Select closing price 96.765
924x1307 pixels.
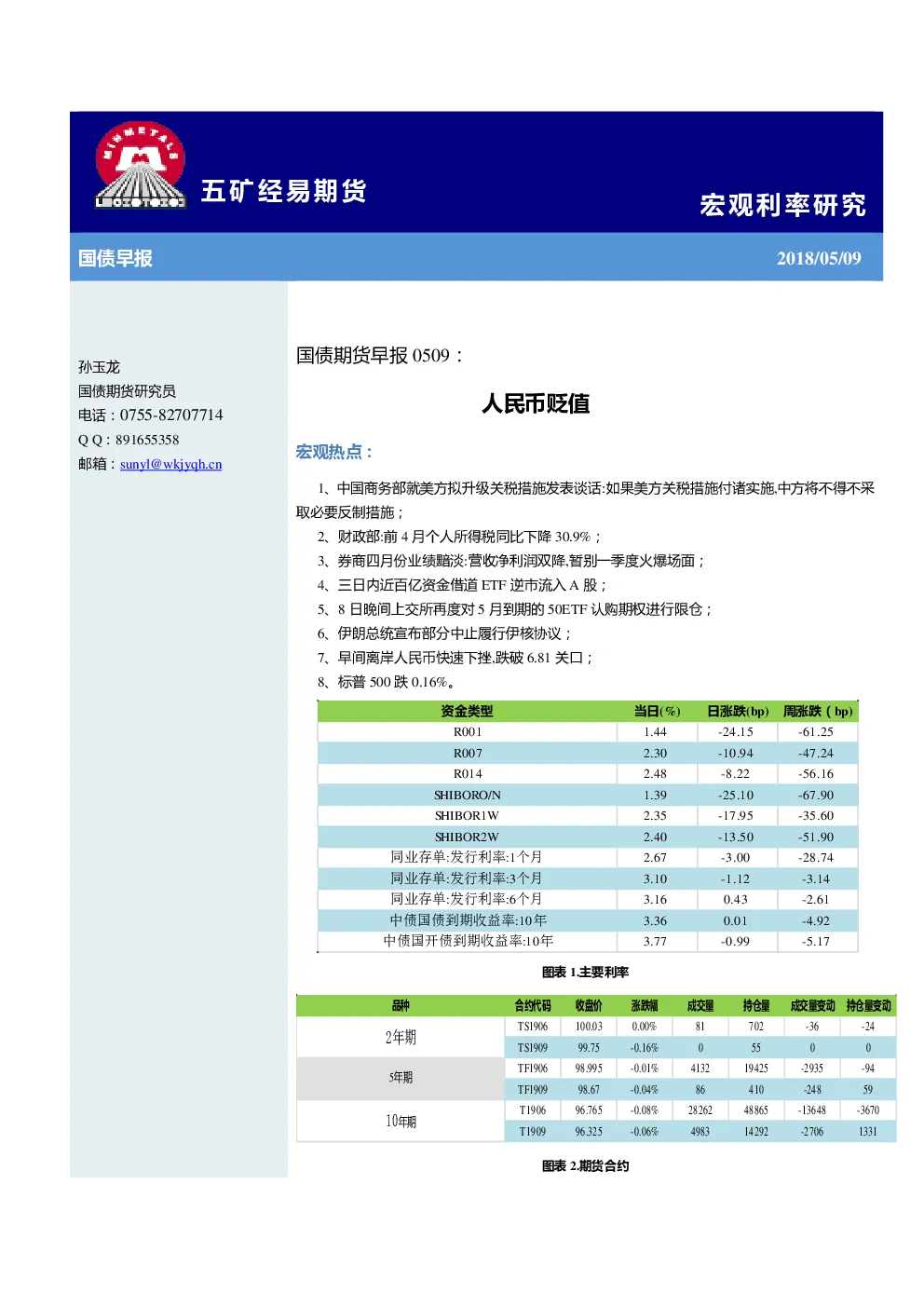point(589,1110)
